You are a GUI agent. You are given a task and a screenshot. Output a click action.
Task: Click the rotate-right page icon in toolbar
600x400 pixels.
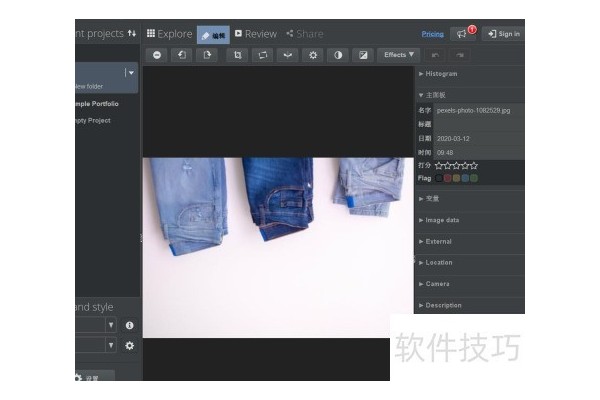[207, 55]
